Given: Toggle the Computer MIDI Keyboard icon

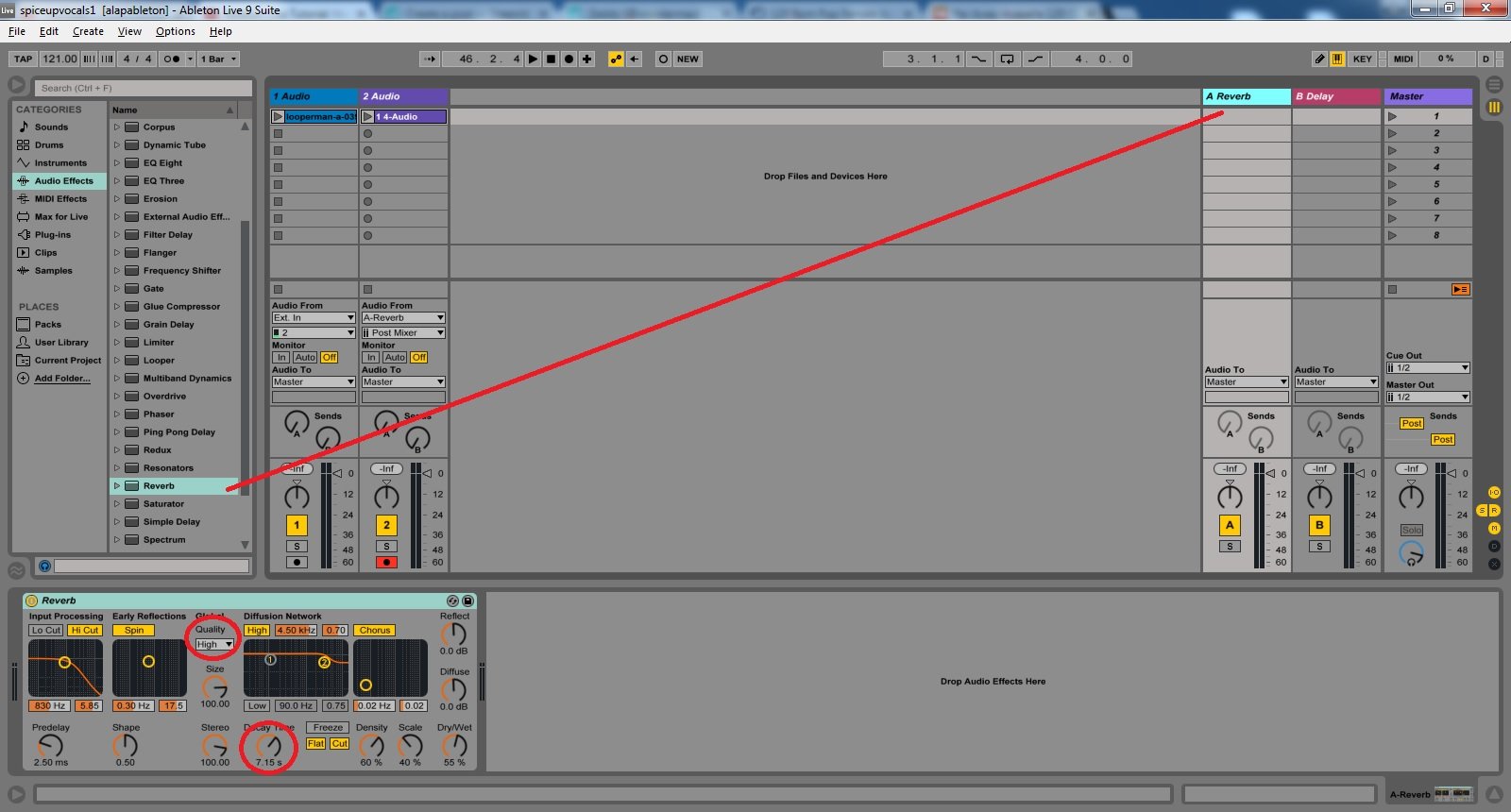Looking at the screenshot, I should (x=1337, y=59).
